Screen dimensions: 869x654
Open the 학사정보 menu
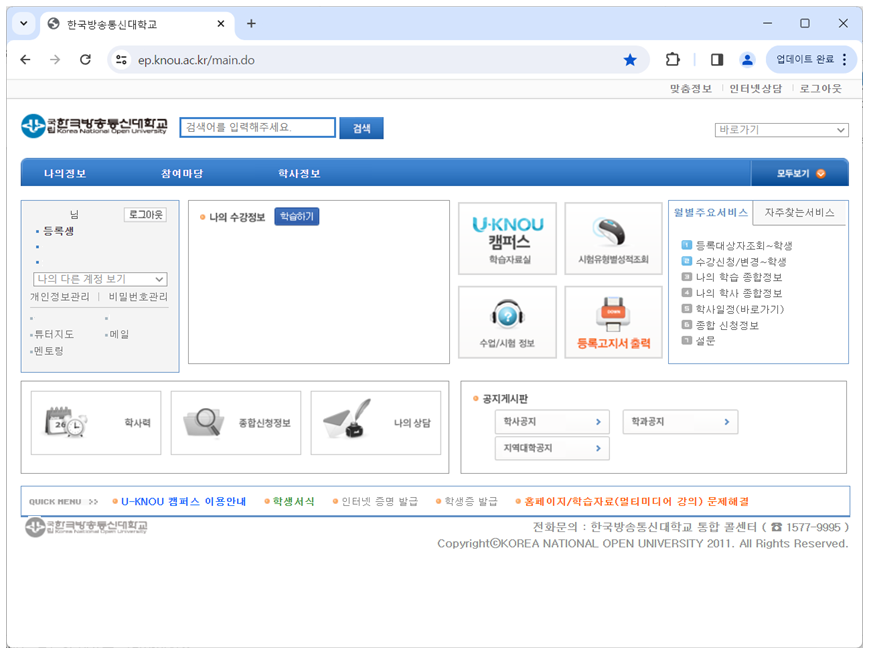click(x=299, y=173)
